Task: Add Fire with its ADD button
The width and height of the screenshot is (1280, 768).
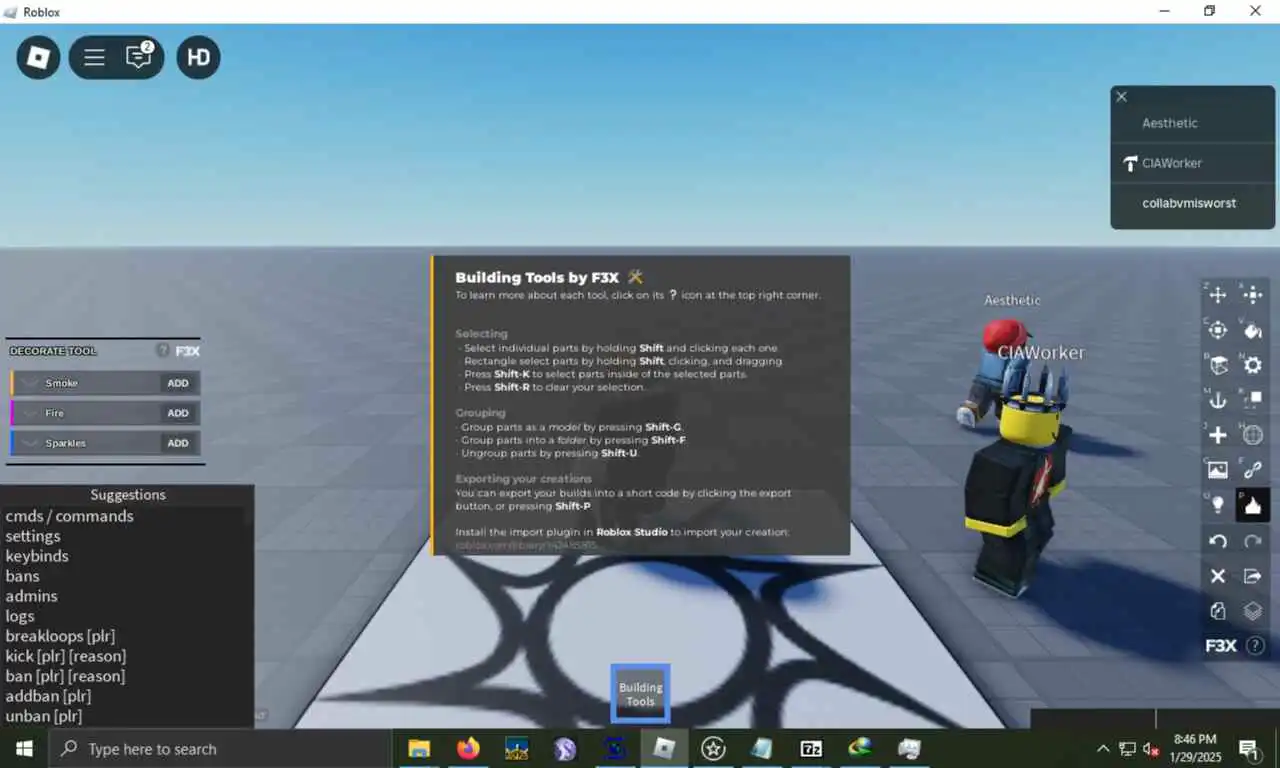Action: pyautogui.click(x=178, y=413)
